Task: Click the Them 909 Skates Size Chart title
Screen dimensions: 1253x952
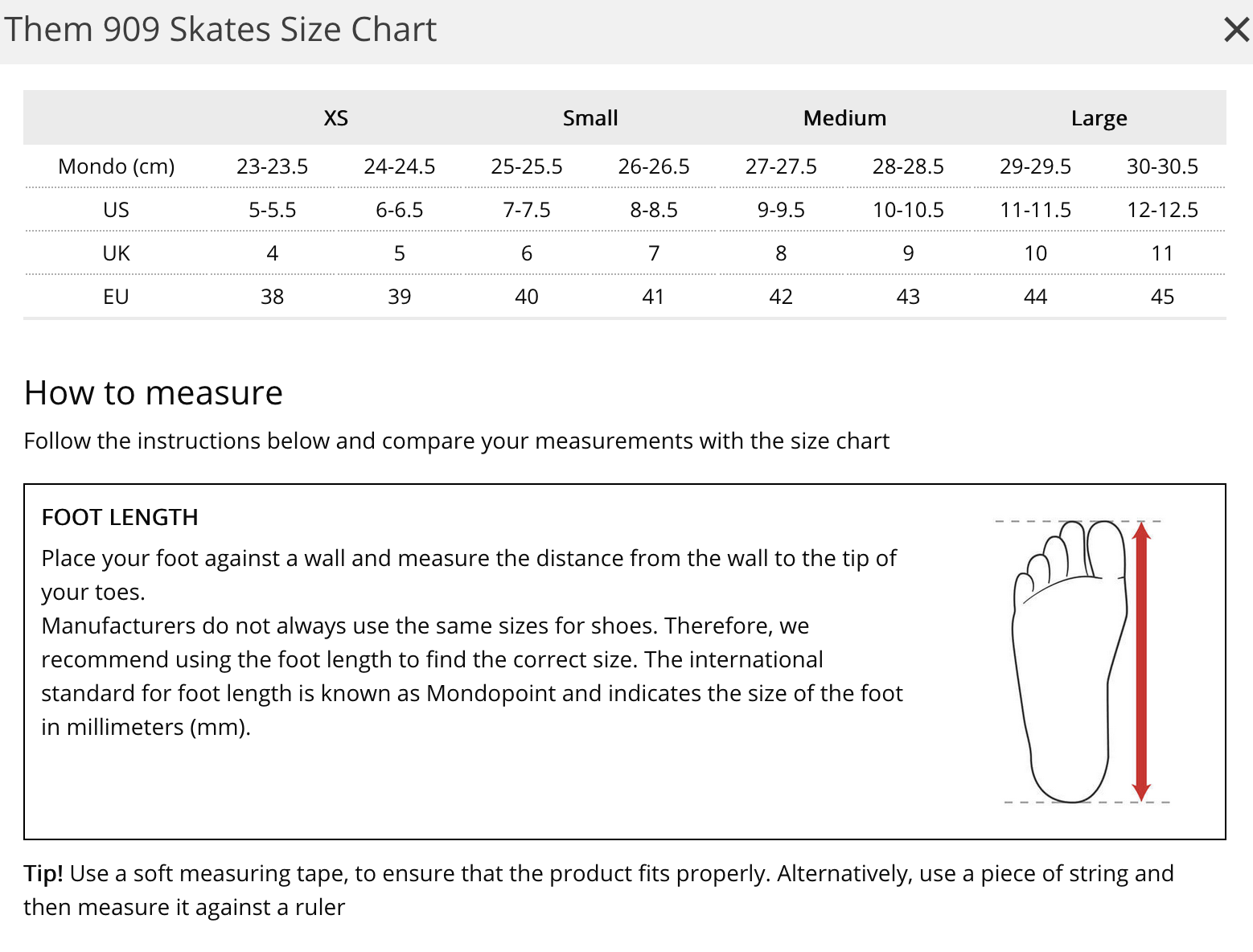Action: 220,30
